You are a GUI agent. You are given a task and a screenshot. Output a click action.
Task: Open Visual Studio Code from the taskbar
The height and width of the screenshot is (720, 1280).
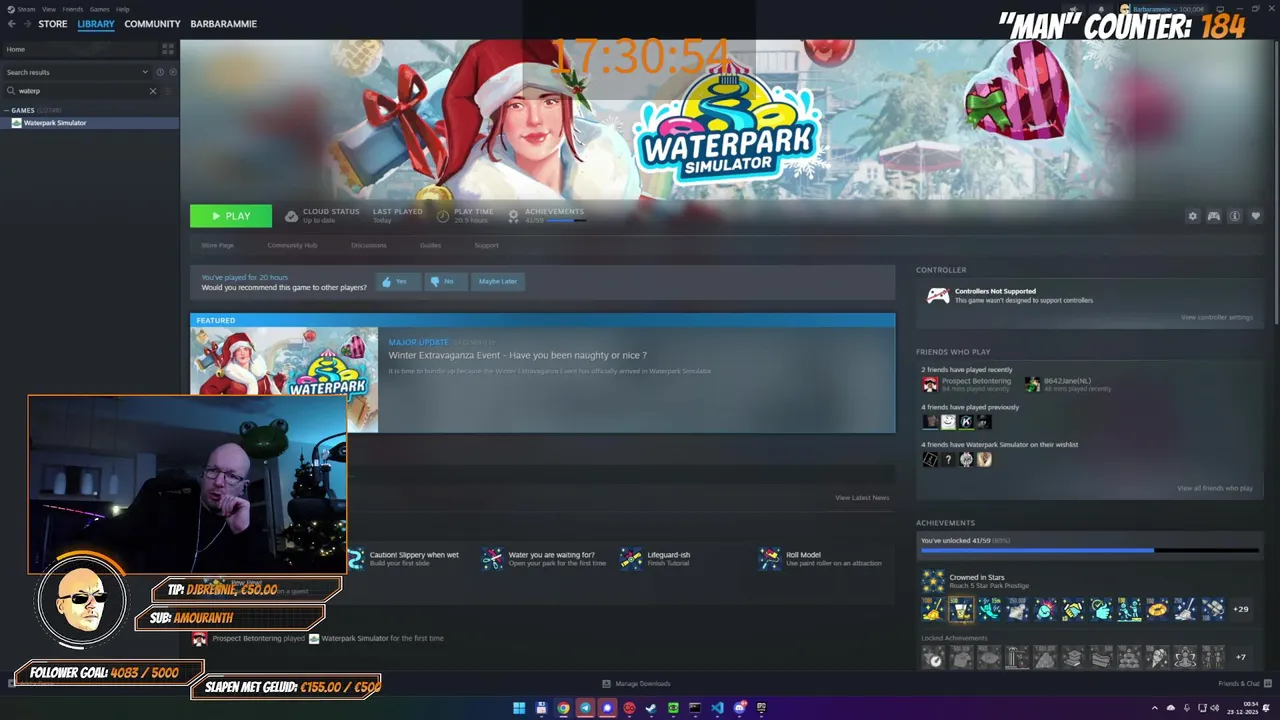[x=717, y=708]
